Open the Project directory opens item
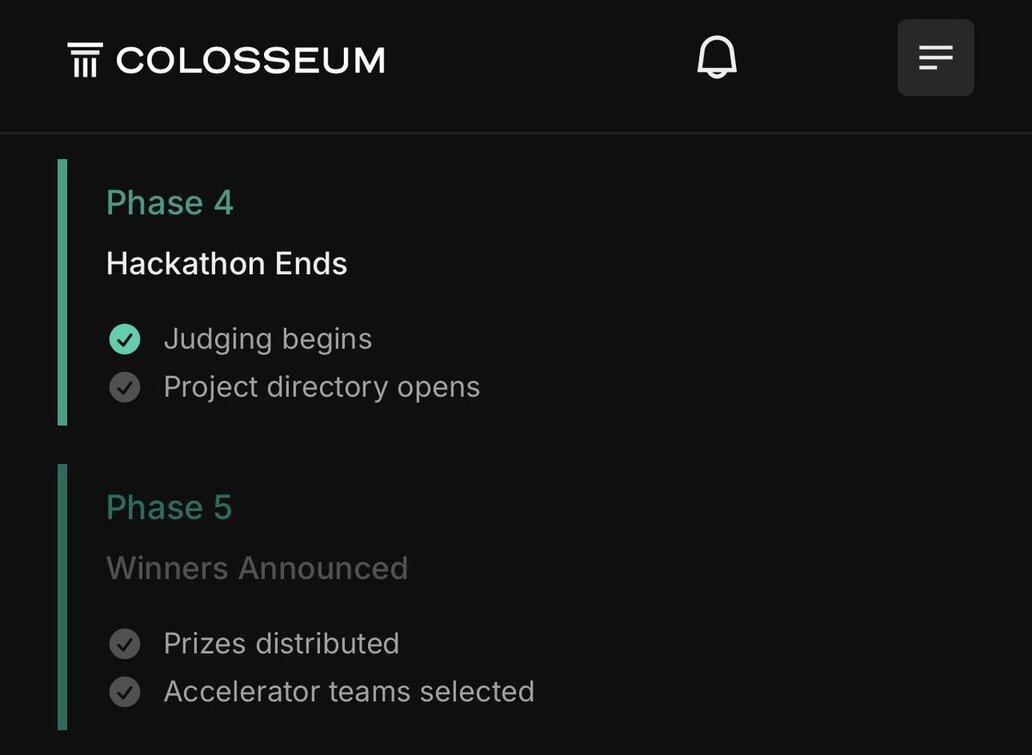 coord(322,387)
